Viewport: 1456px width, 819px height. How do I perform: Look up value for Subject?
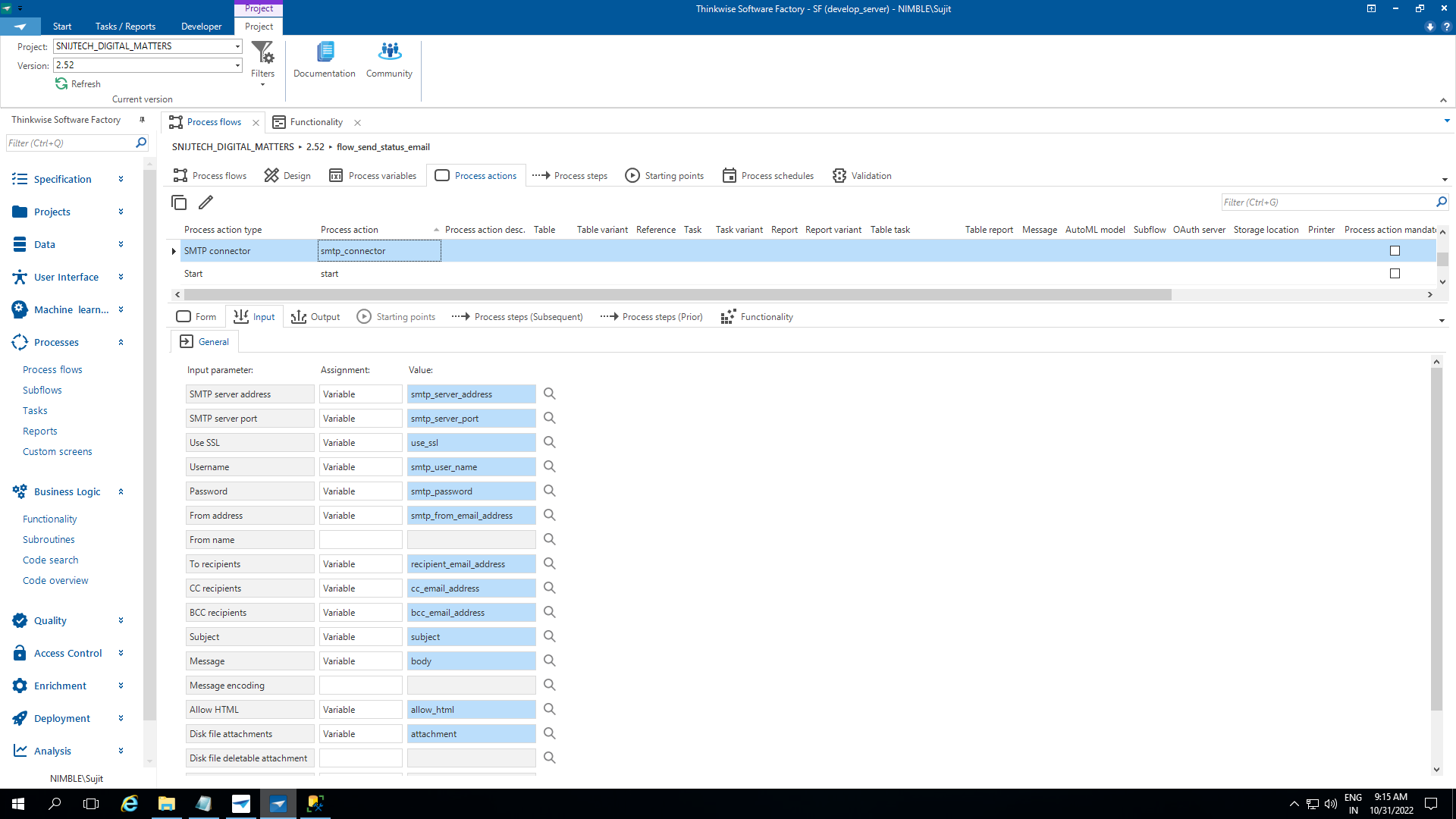(550, 636)
